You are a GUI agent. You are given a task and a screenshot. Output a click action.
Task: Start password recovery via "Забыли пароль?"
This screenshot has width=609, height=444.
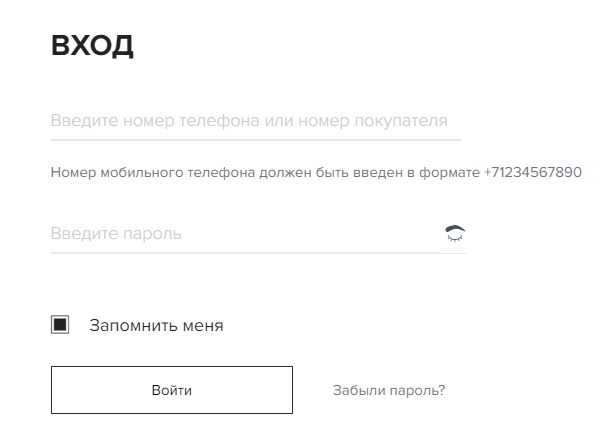coord(389,390)
